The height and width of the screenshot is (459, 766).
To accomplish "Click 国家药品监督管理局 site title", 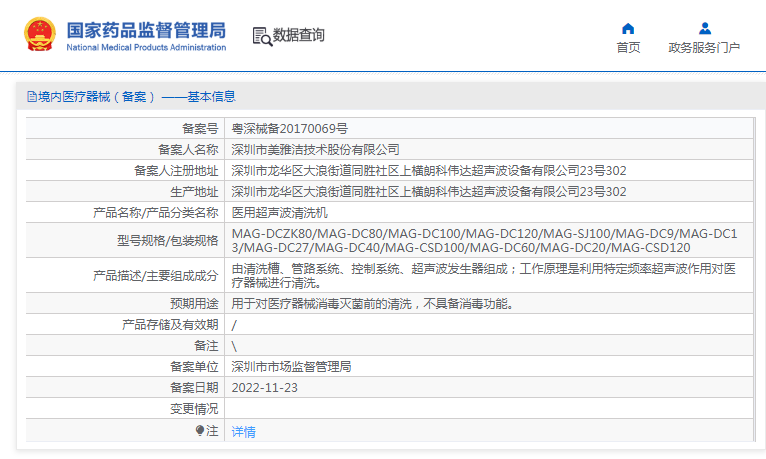I will coord(146,30).
